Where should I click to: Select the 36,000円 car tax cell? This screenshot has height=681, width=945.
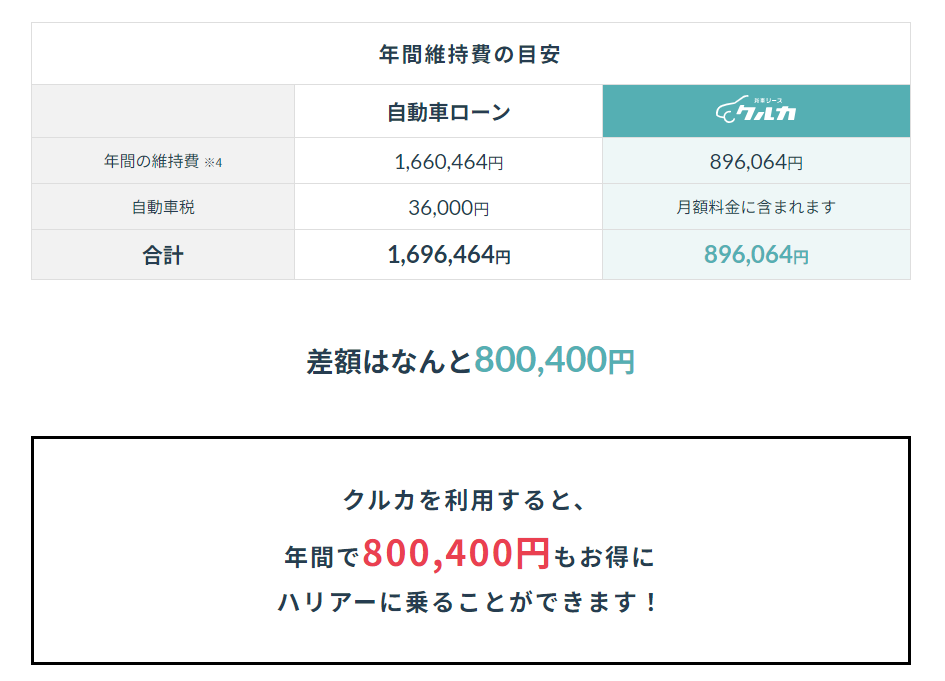[448, 208]
